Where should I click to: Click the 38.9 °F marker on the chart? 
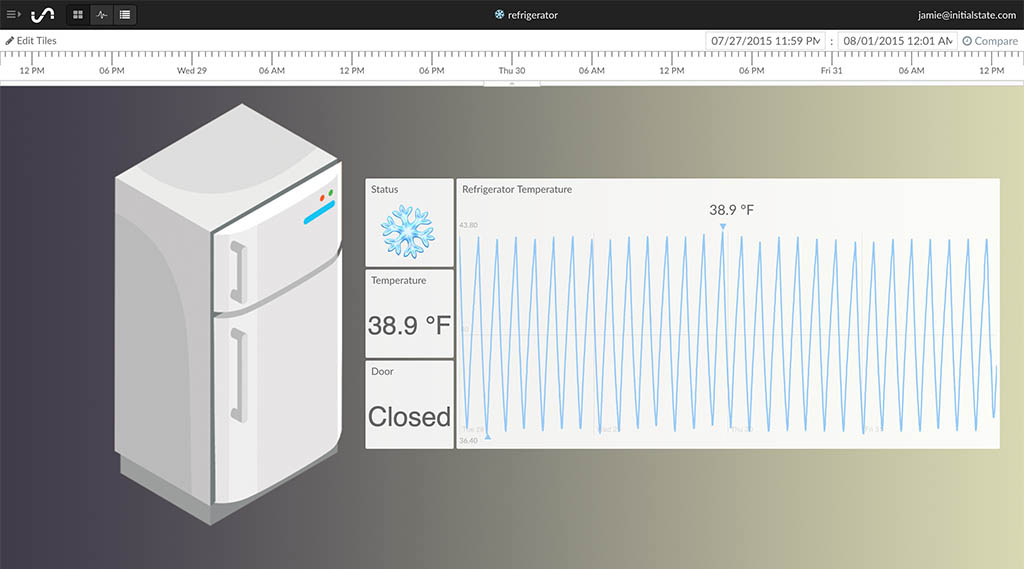coord(723,226)
